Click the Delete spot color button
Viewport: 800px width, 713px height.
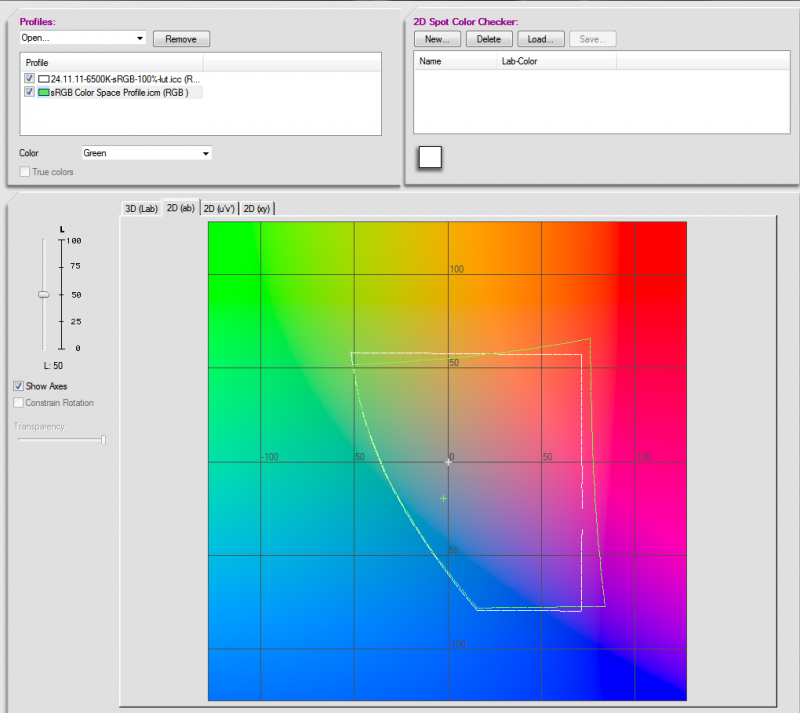coord(489,39)
